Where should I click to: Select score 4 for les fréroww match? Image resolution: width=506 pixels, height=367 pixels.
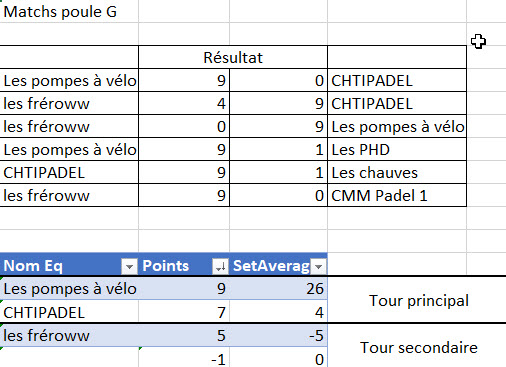[x=184, y=104]
